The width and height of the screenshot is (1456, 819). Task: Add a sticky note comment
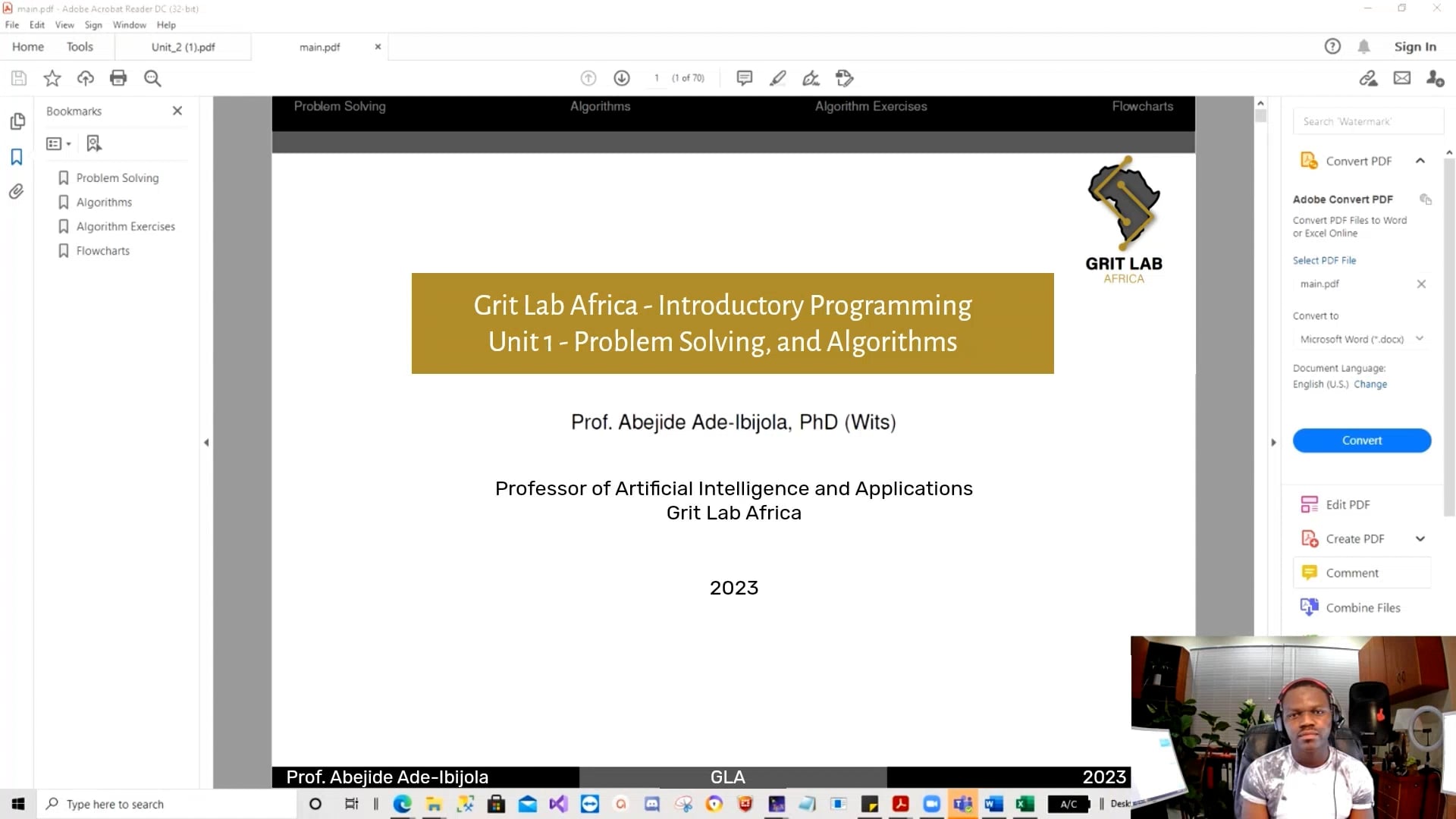tap(744, 78)
